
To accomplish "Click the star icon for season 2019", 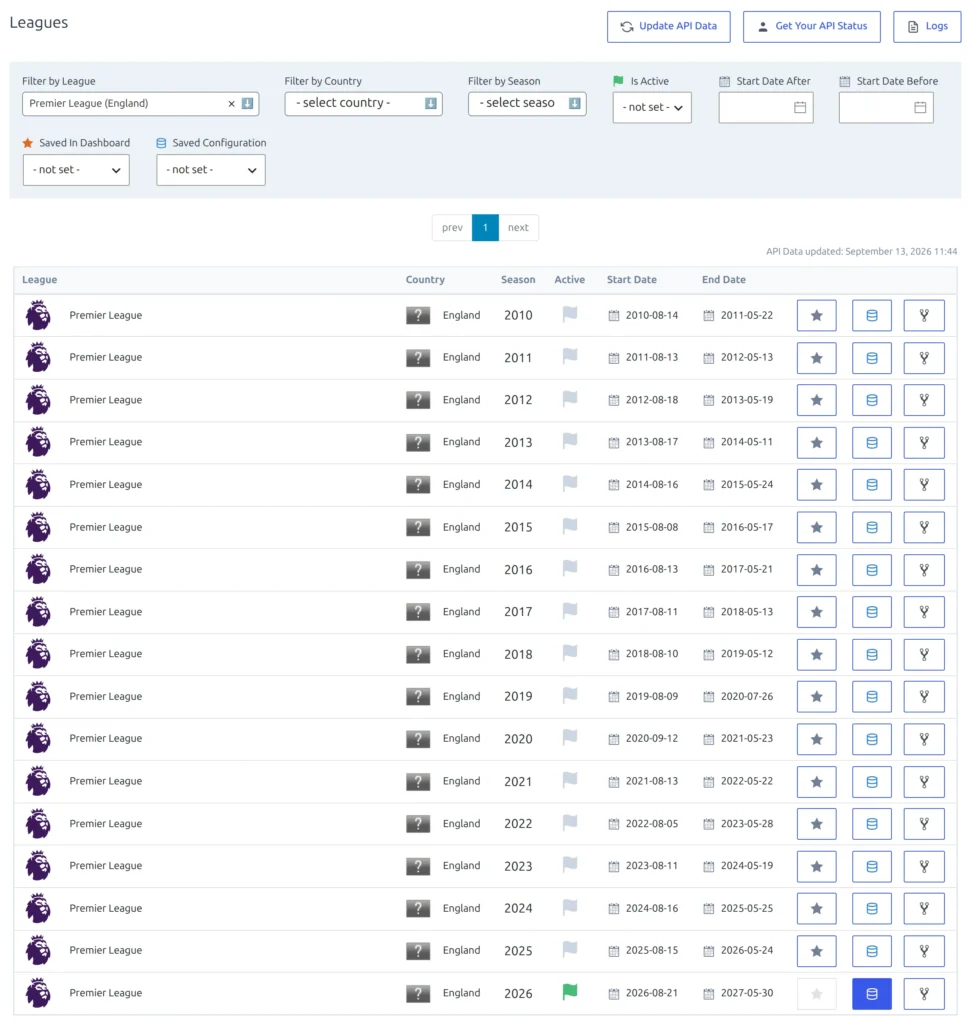I will 816,697.
